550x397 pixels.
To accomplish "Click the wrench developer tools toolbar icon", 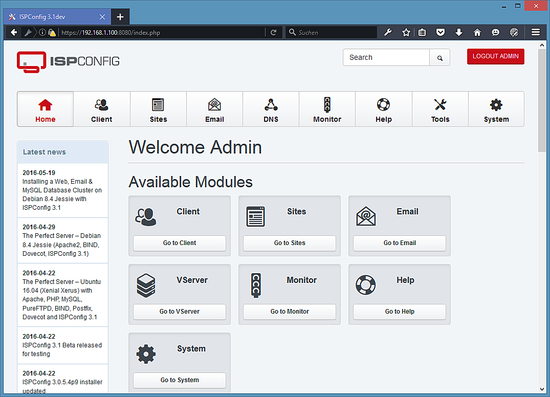I will coord(388,33).
